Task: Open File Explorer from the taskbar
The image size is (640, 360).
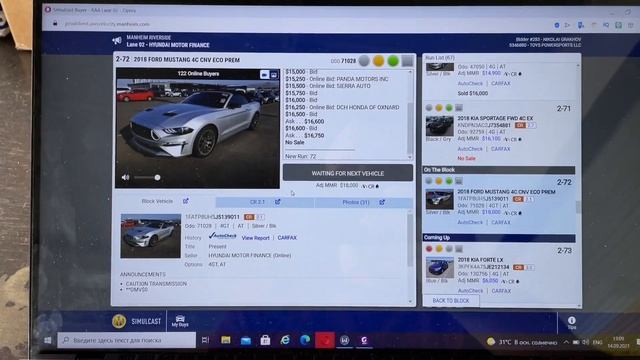Action: (226, 340)
